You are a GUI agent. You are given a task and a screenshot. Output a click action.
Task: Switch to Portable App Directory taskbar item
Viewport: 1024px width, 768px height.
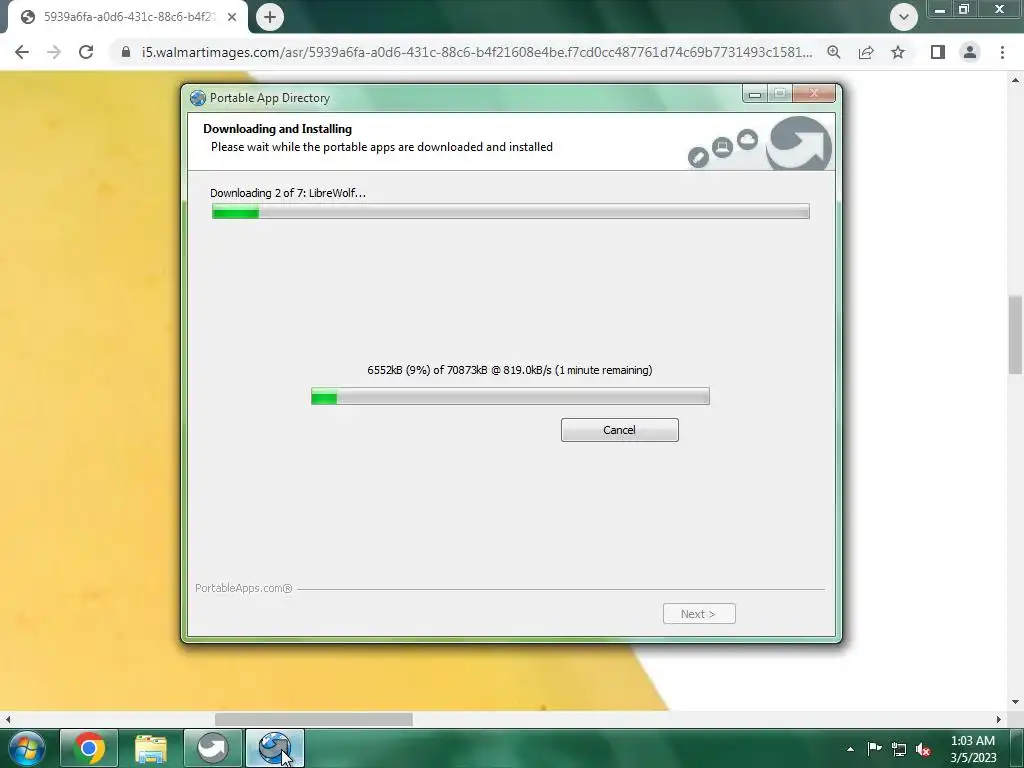point(274,748)
